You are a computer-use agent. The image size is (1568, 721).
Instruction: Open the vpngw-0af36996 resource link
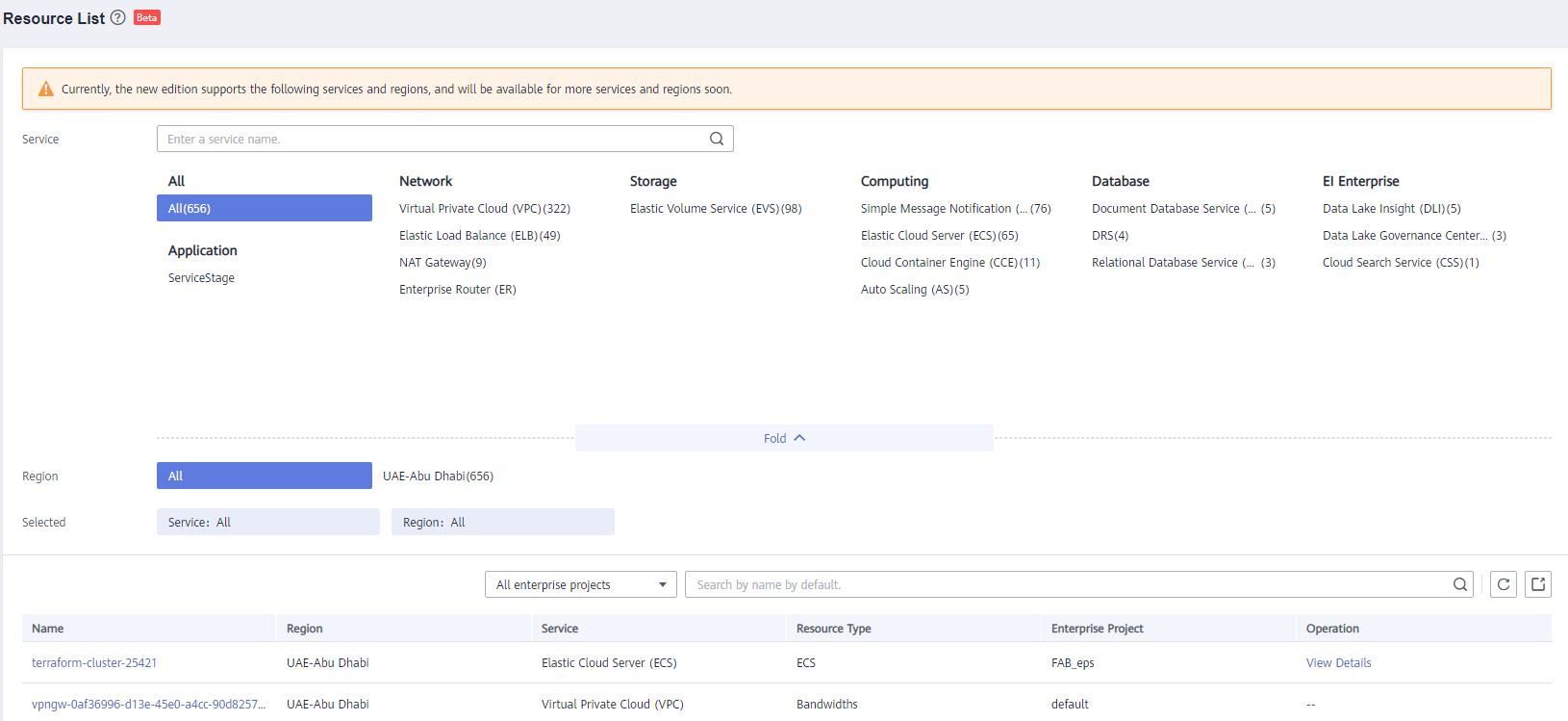[149, 704]
